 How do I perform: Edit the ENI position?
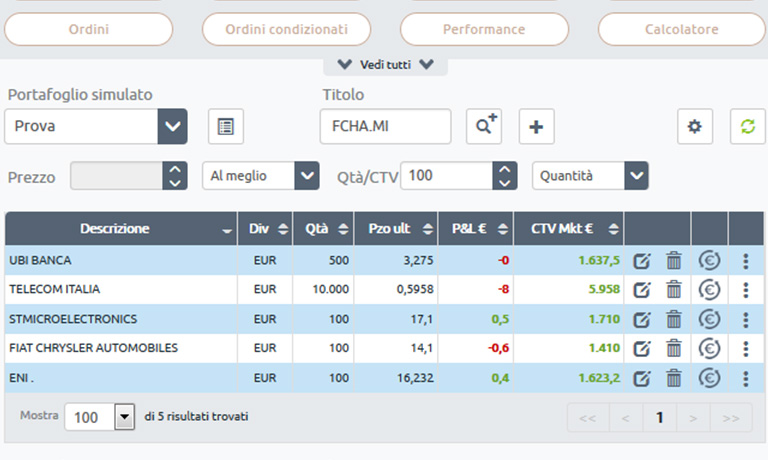pyautogui.click(x=642, y=379)
